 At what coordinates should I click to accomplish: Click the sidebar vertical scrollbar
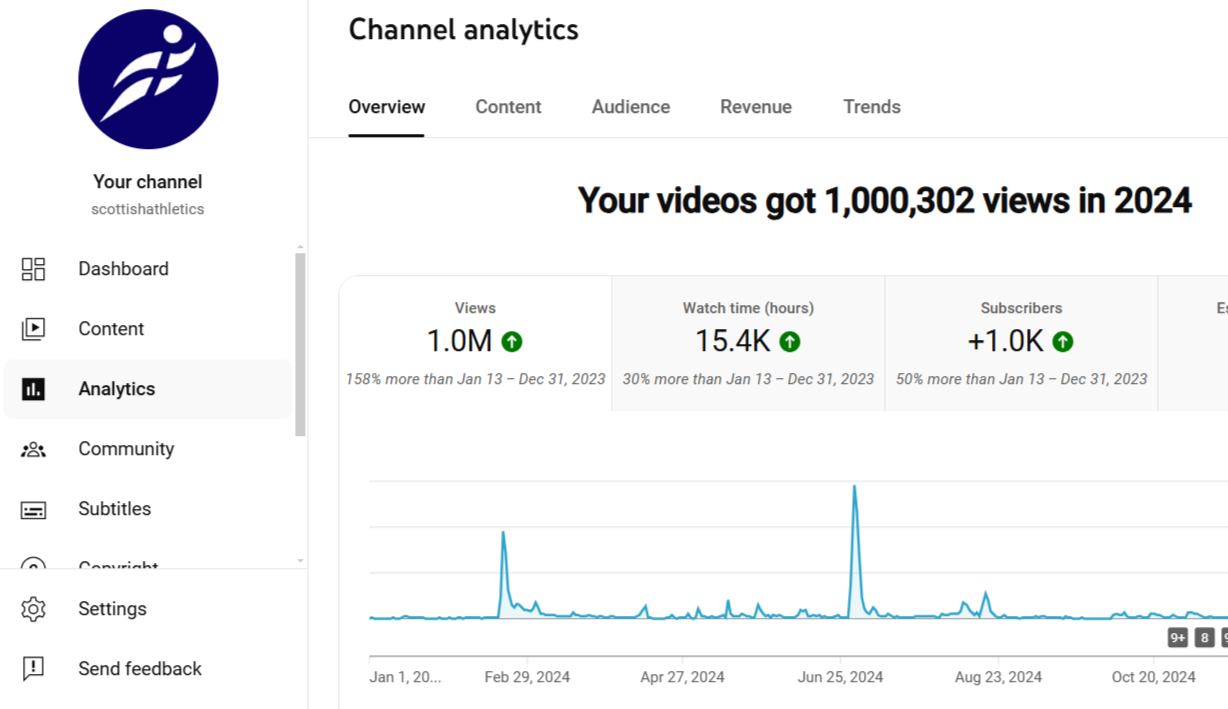click(300, 345)
